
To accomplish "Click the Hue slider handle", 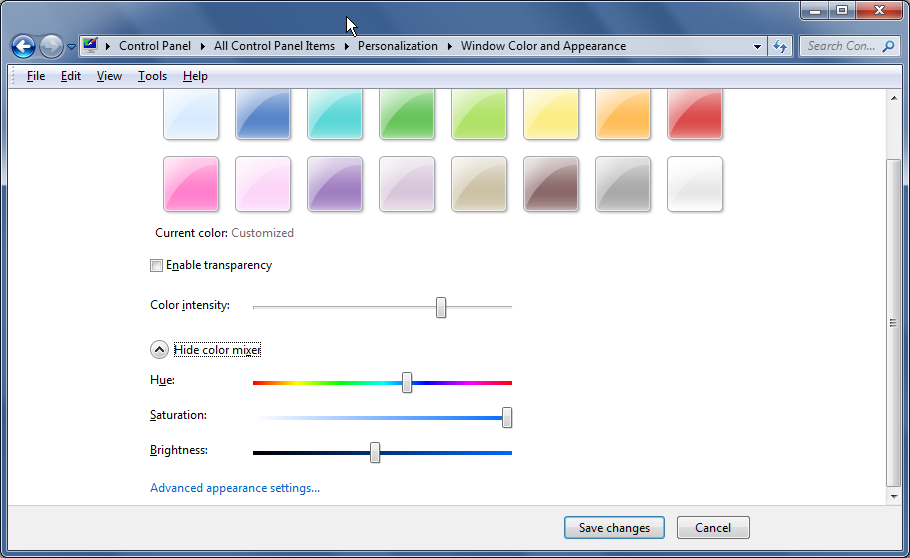I will [407, 383].
